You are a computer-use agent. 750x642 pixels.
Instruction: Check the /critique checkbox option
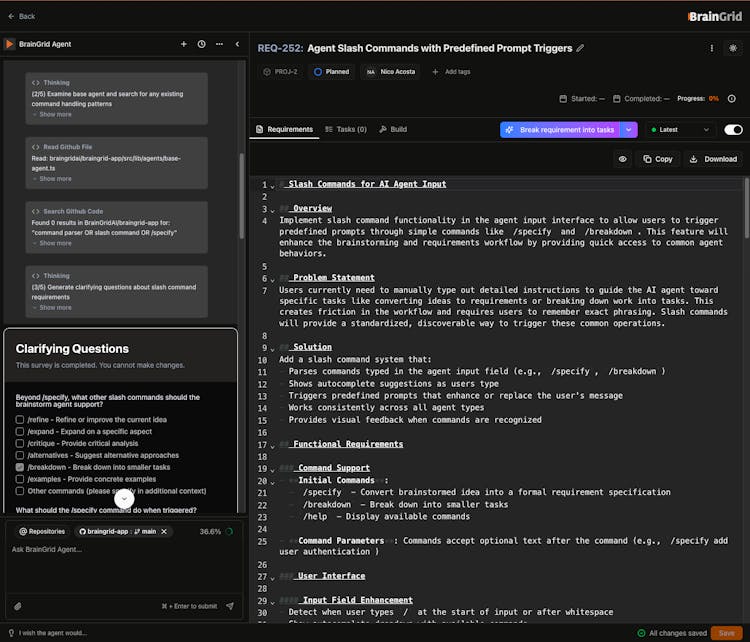[21, 444]
